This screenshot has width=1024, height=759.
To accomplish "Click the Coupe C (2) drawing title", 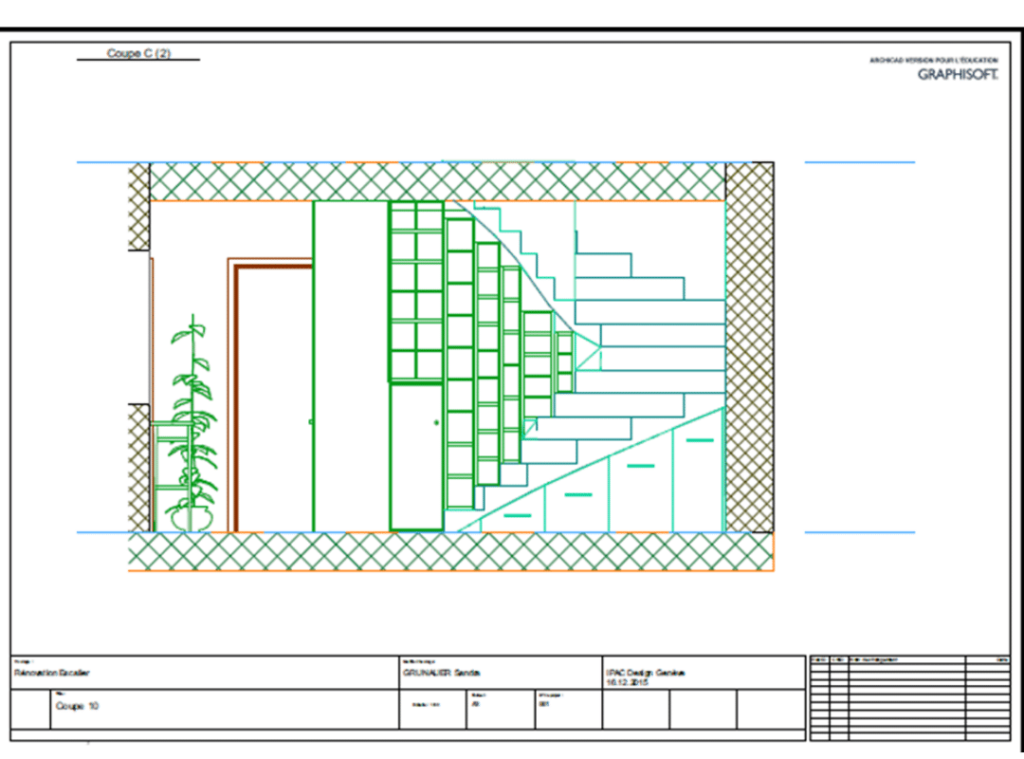I will pyautogui.click(x=138, y=53).
